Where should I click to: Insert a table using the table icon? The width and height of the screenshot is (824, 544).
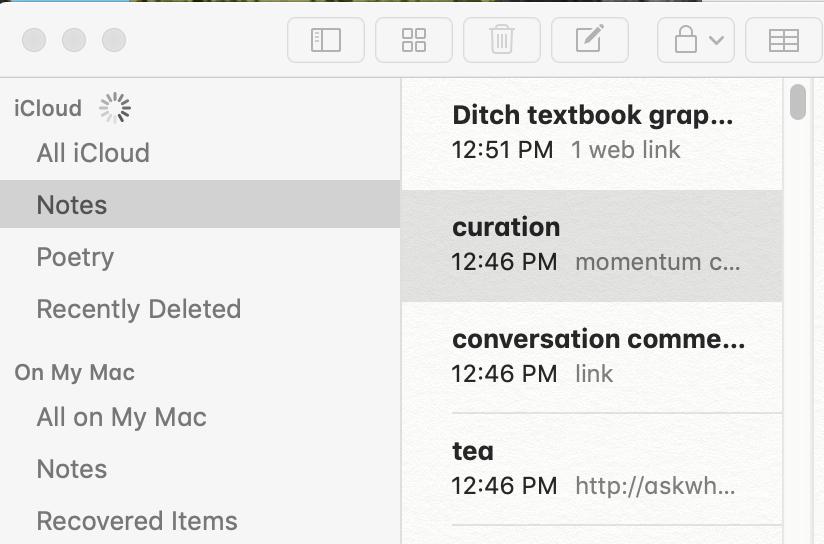[x=784, y=40]
